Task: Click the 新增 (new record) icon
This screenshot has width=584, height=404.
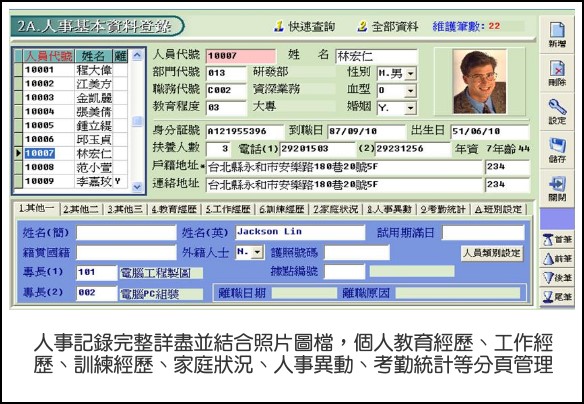Action: click(557, 34)
